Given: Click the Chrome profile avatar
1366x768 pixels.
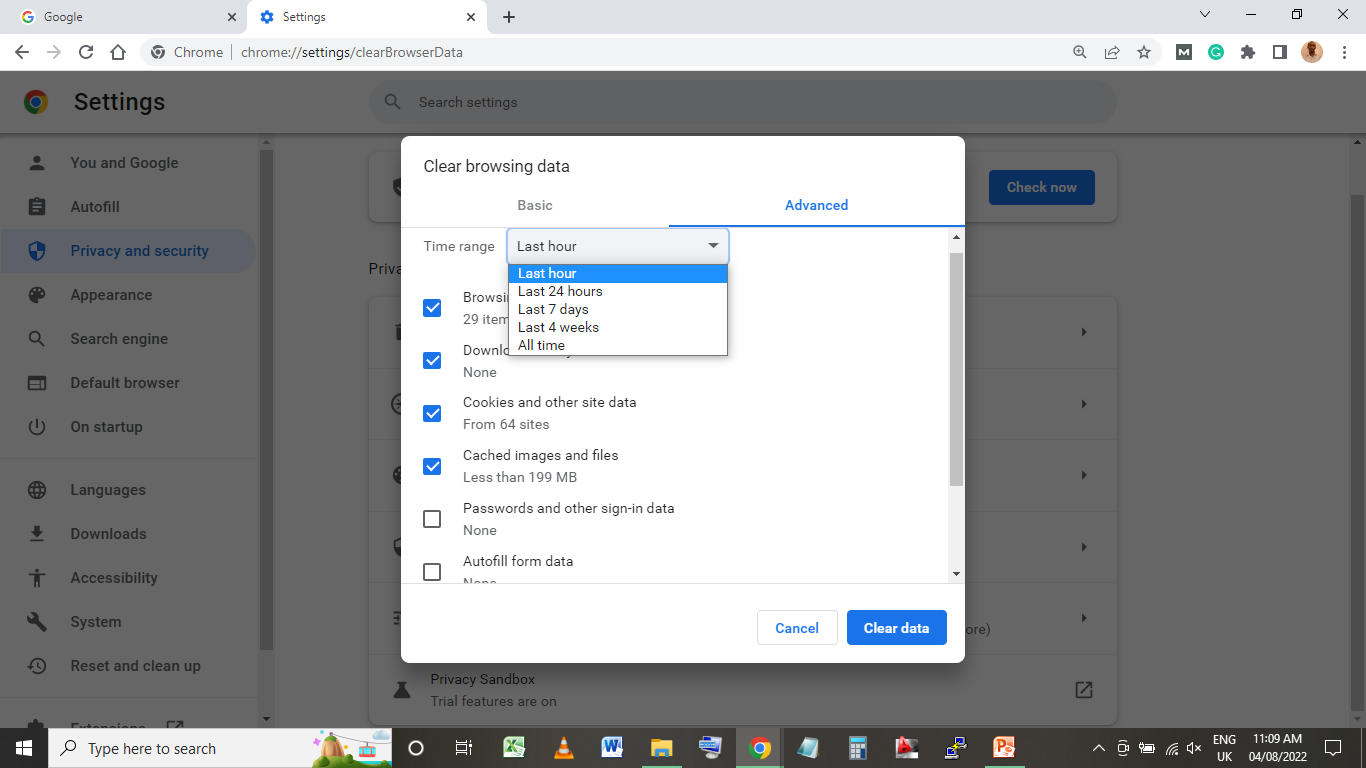Looking at the screenshot, I should pos(1311,51).
